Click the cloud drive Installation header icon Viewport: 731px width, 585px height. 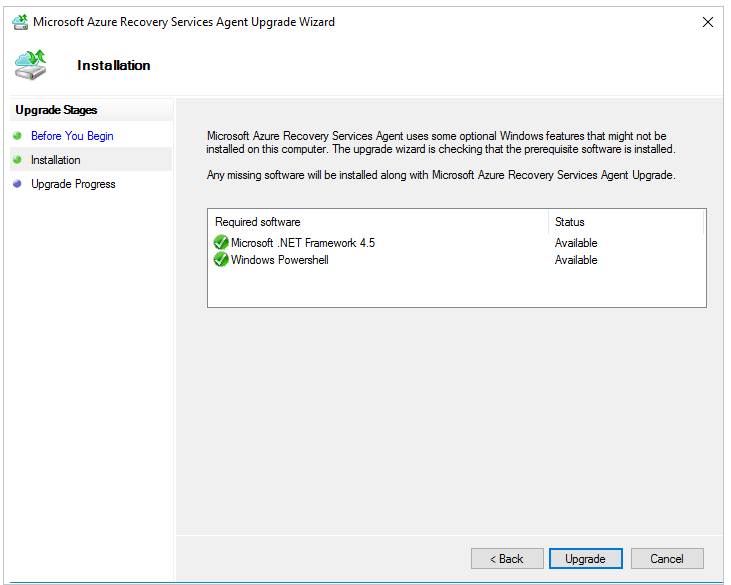31,65
